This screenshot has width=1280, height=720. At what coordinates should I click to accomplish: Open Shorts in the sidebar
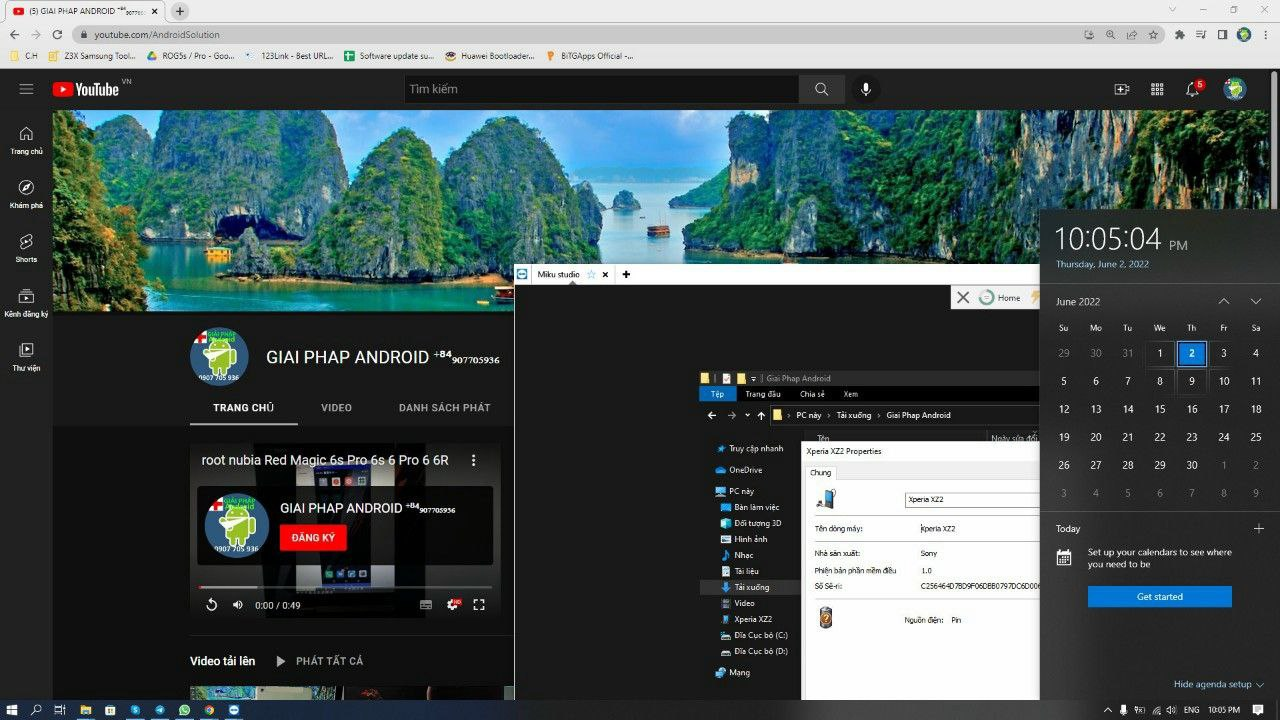coord(26,248)
